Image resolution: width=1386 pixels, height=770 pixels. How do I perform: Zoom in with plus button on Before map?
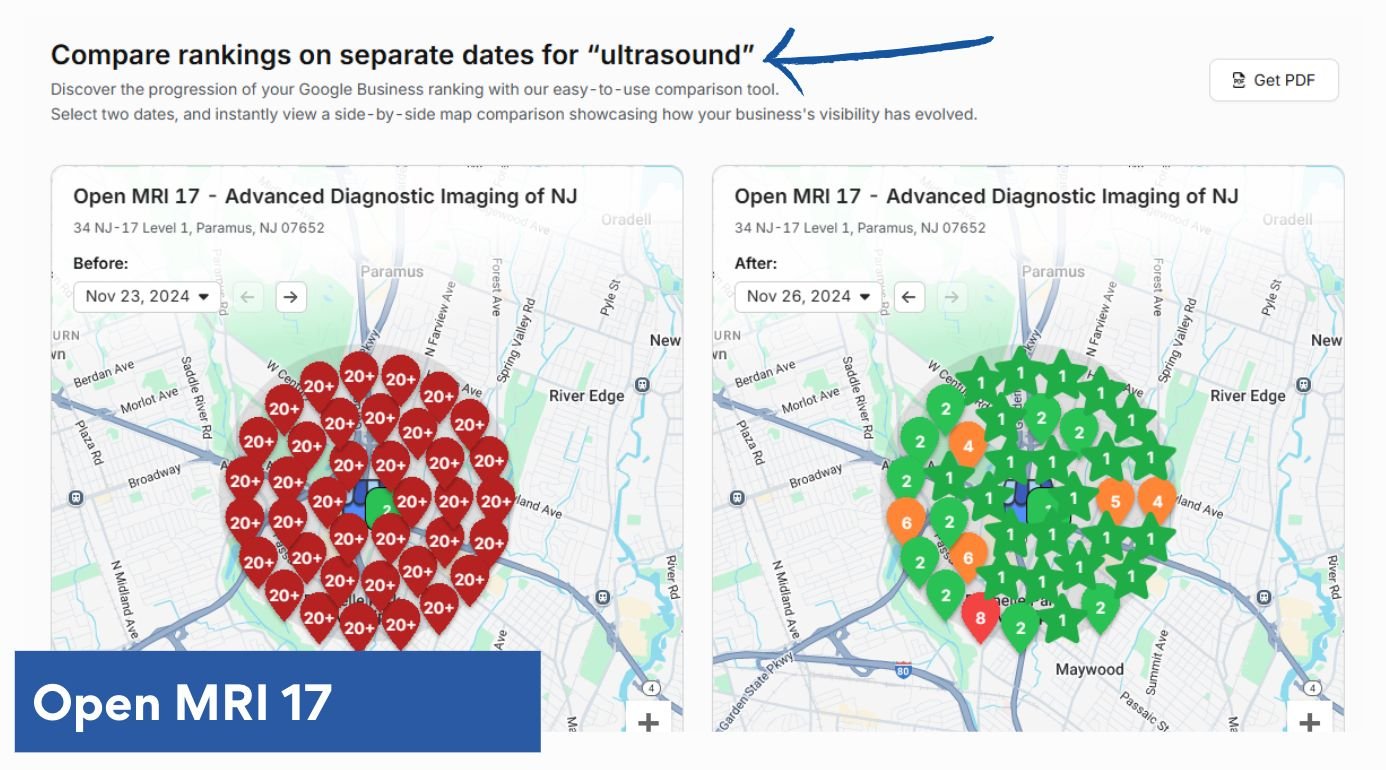coord(648,721)
